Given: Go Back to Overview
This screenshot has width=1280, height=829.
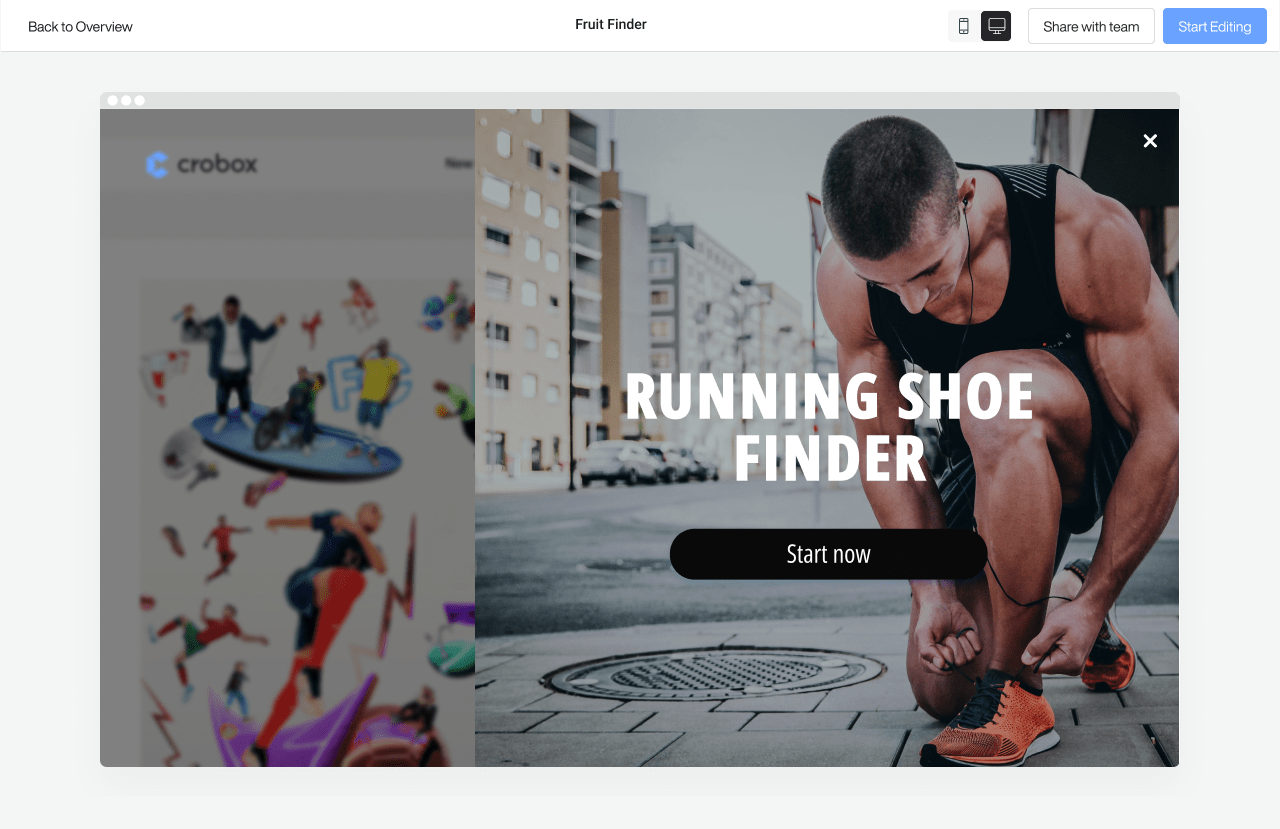Looking at the screenshot, I should (x=80, y=26).
